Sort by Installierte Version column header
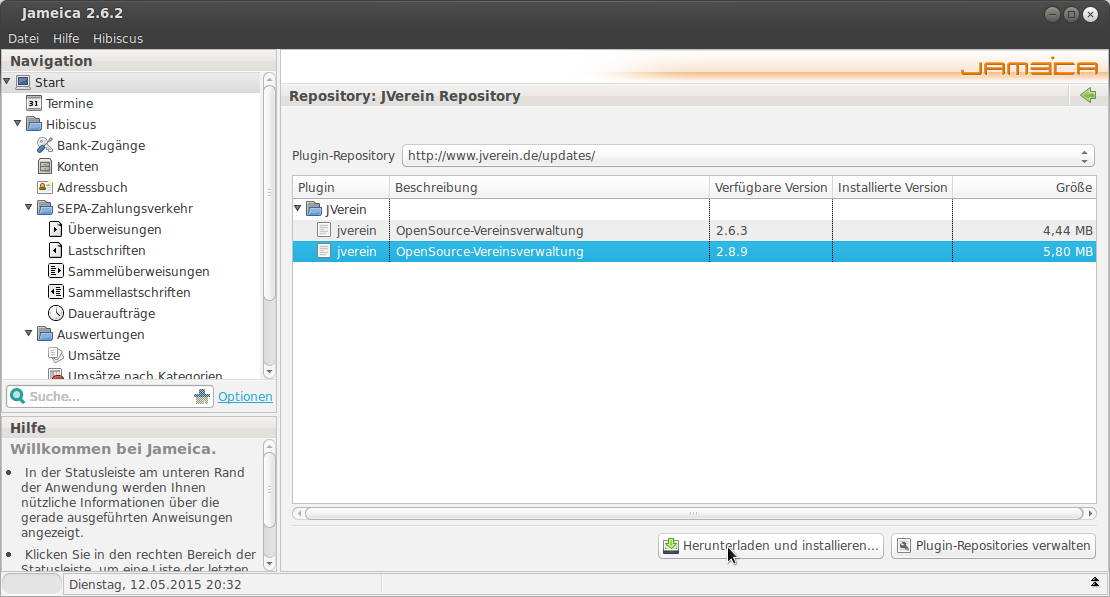This screenshot has height=597, width=1110. point(893,188)
